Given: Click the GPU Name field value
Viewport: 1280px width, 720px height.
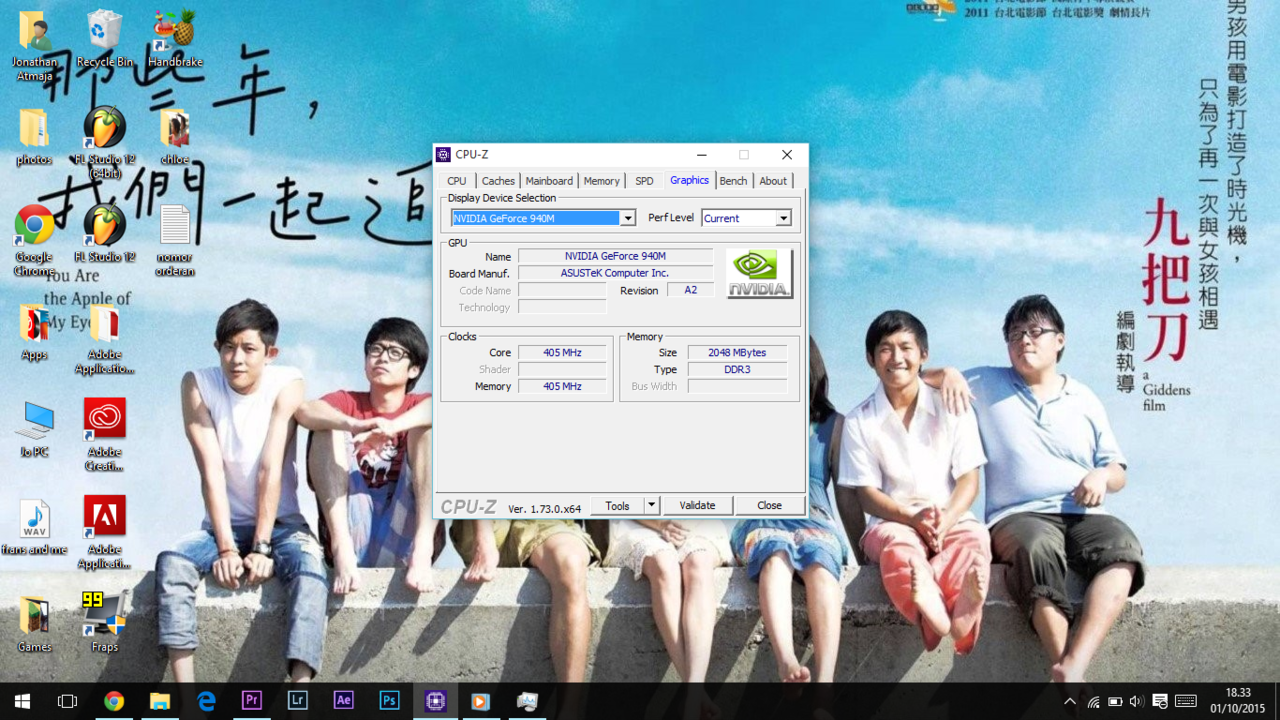Looking at the screenshot, I should [x=615, y=256].
